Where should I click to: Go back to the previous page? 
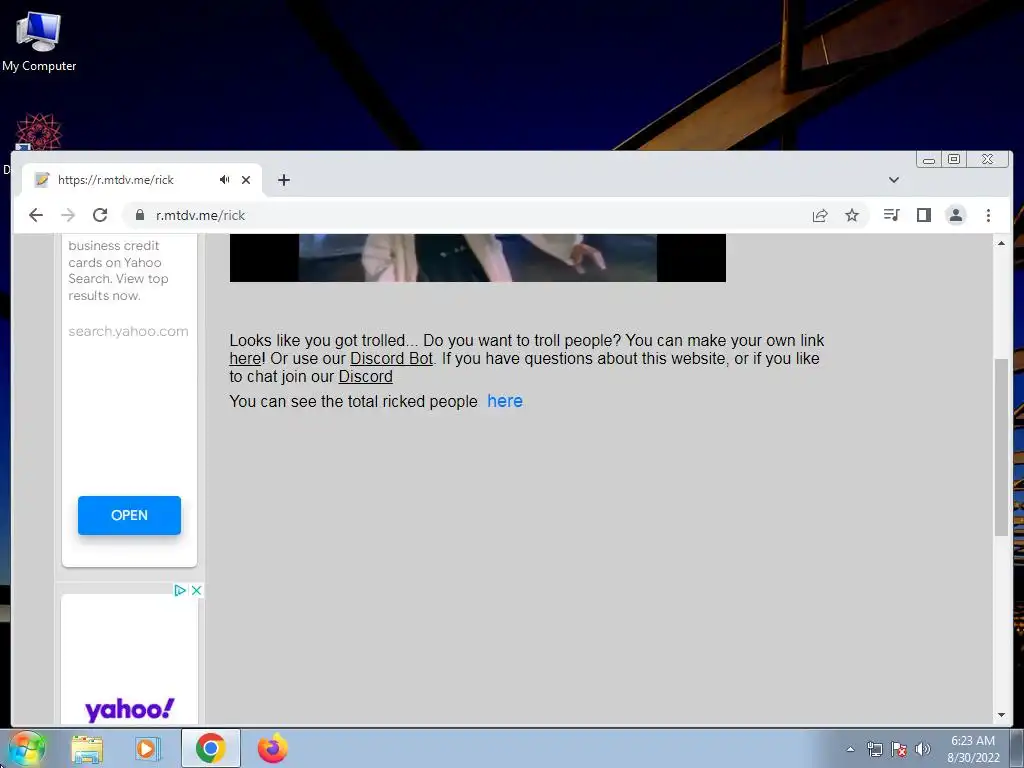pos(36,215)
